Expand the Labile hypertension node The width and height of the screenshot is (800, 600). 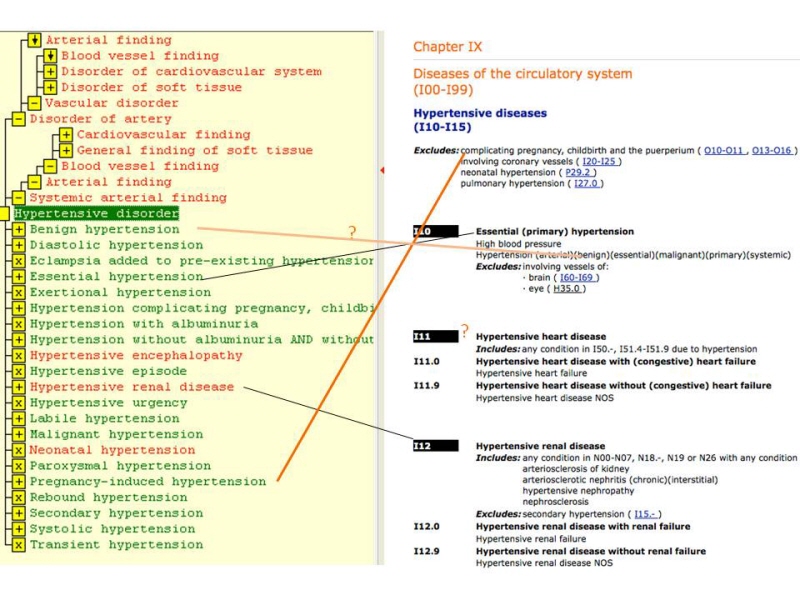18,419
